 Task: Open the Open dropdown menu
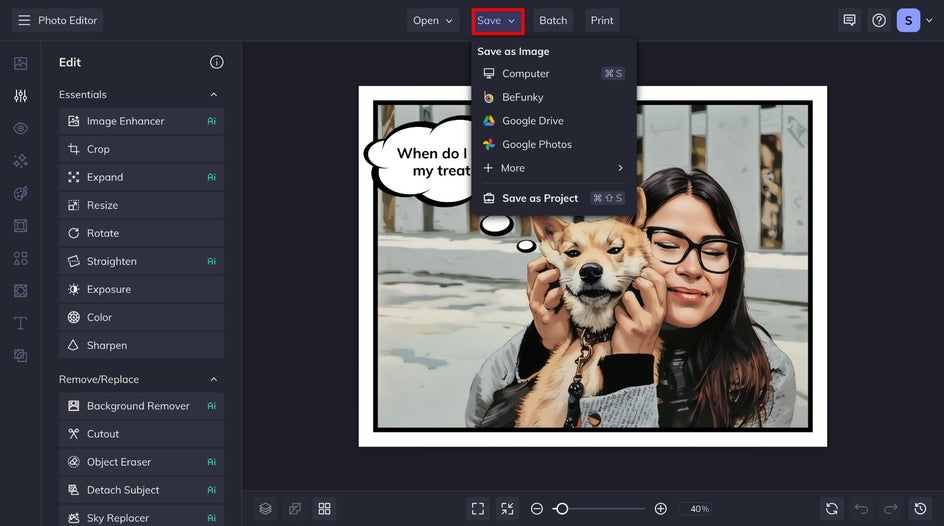pyautogui.click(x=433, y=20)
